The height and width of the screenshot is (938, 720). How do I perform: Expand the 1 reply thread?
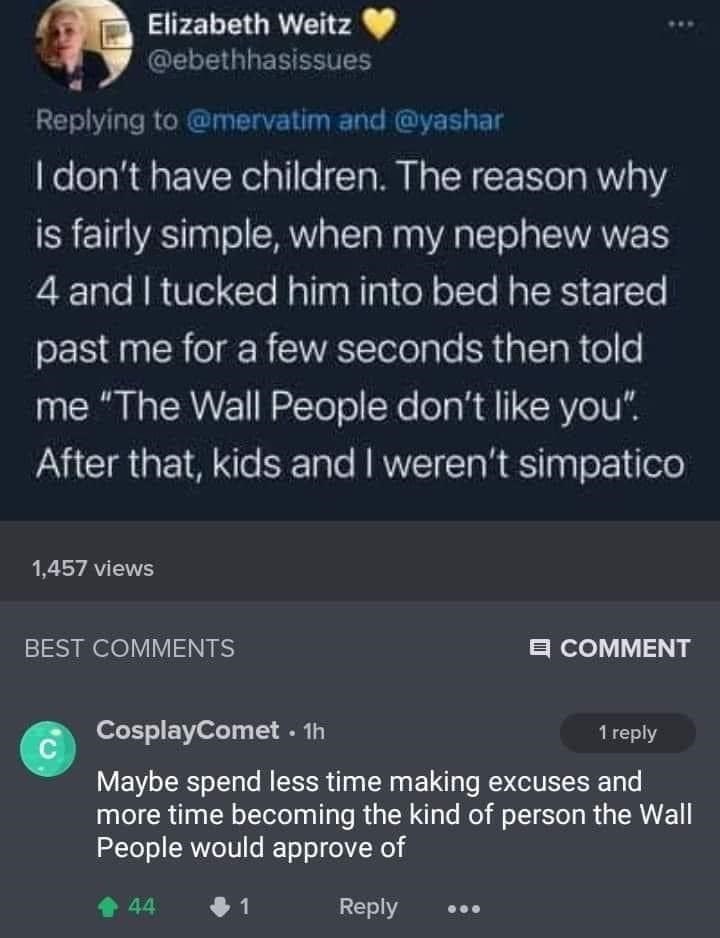tap(627, 733)
